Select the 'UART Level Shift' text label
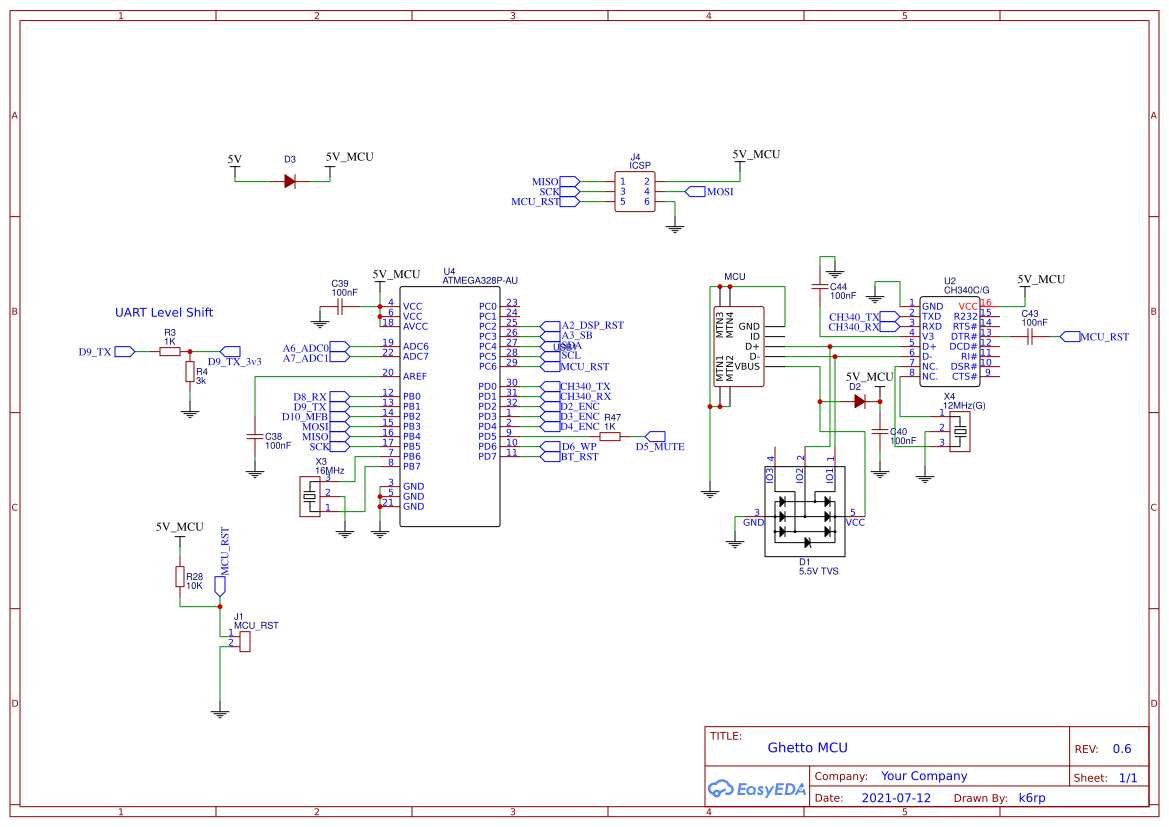 [x=164, y=312]
